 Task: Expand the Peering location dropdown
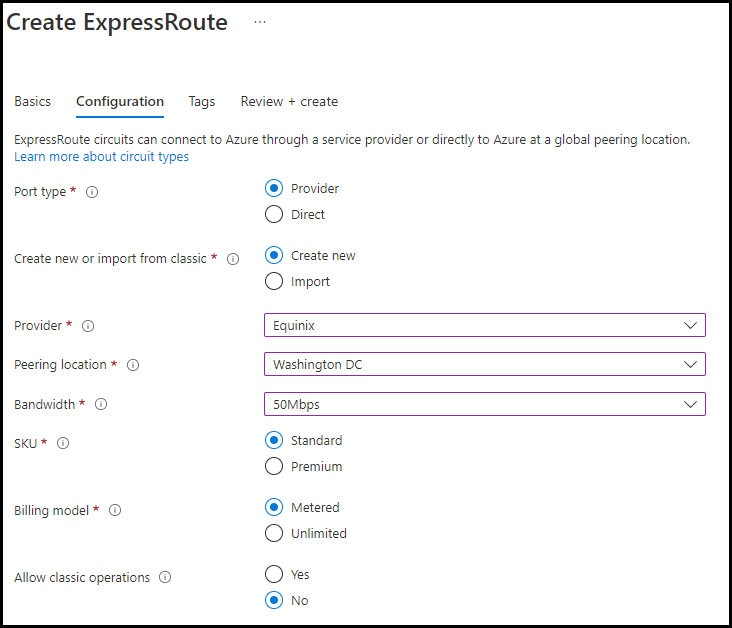pos(484,364)
